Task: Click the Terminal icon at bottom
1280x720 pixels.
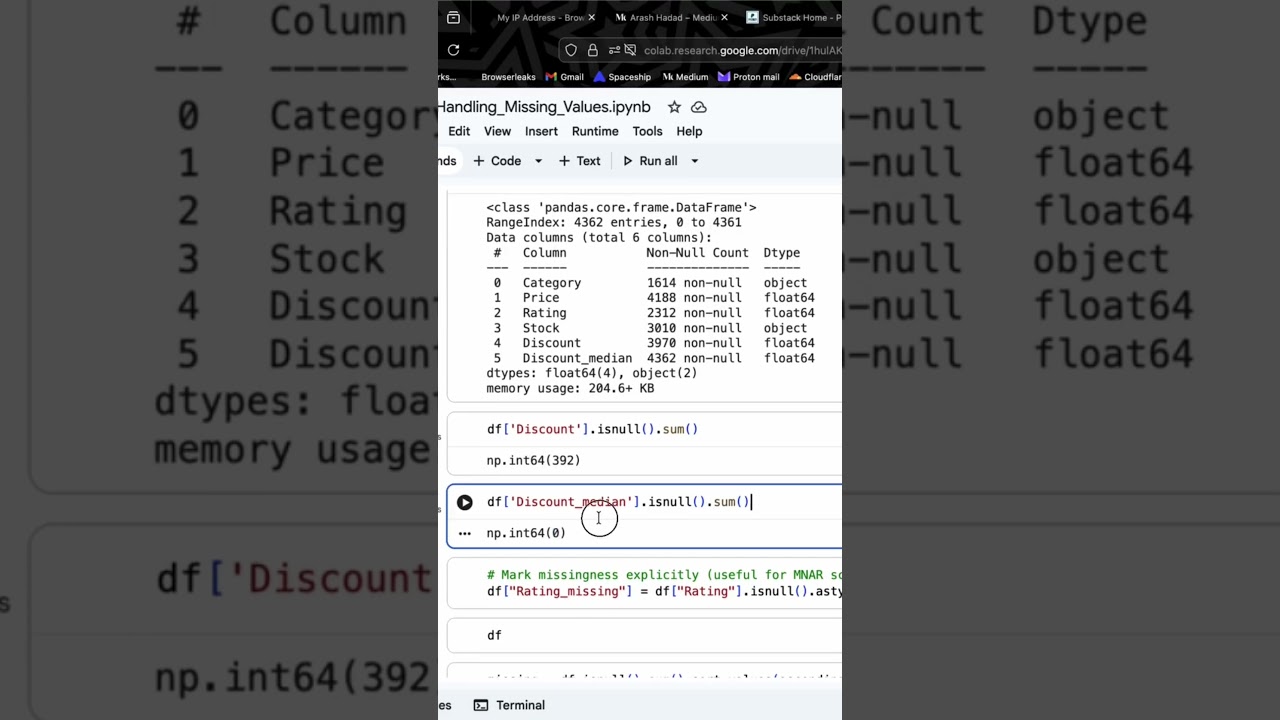Action: point(481,705)
